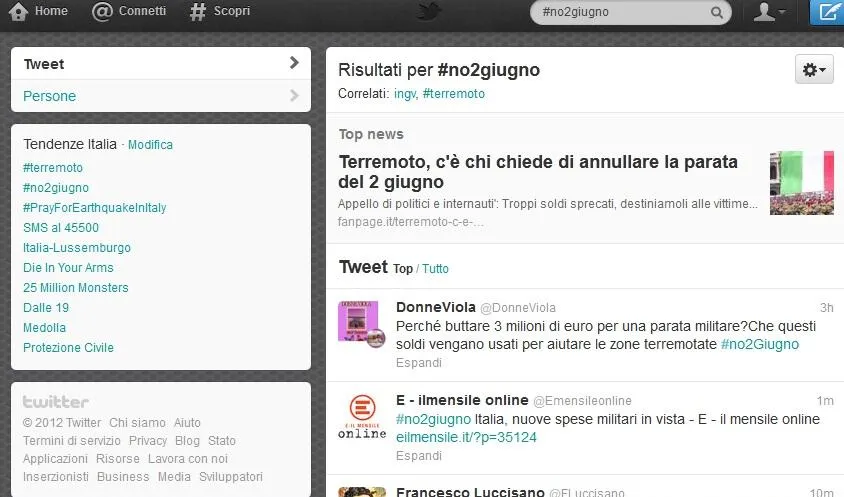
Task: Click the search magnifier icon
Action: (x=716, y=13)
